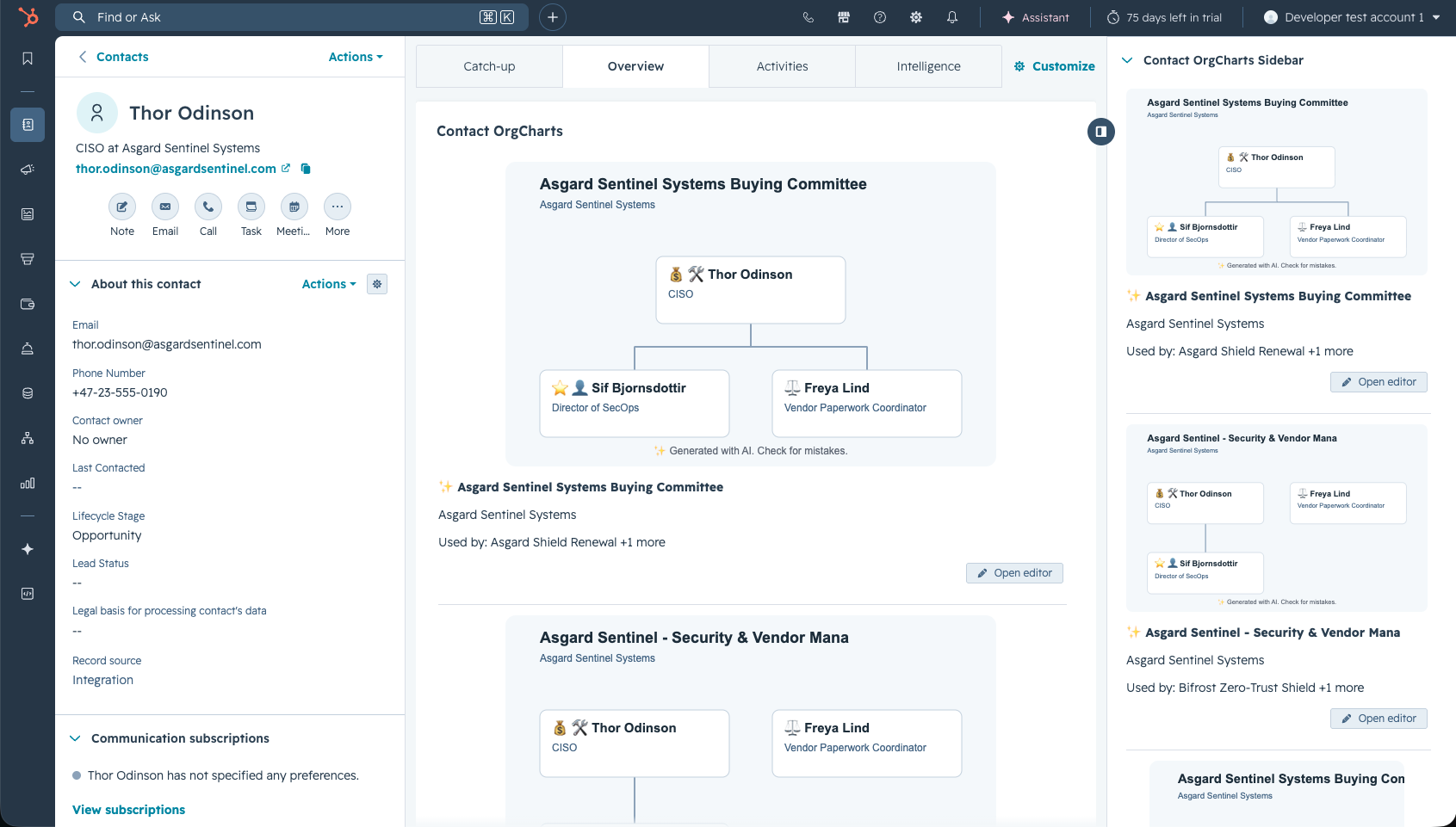The width and height of the screenshot is (1456, 827).
Task: Go back to the Contacts list
Action: click(x=114, y=57)
